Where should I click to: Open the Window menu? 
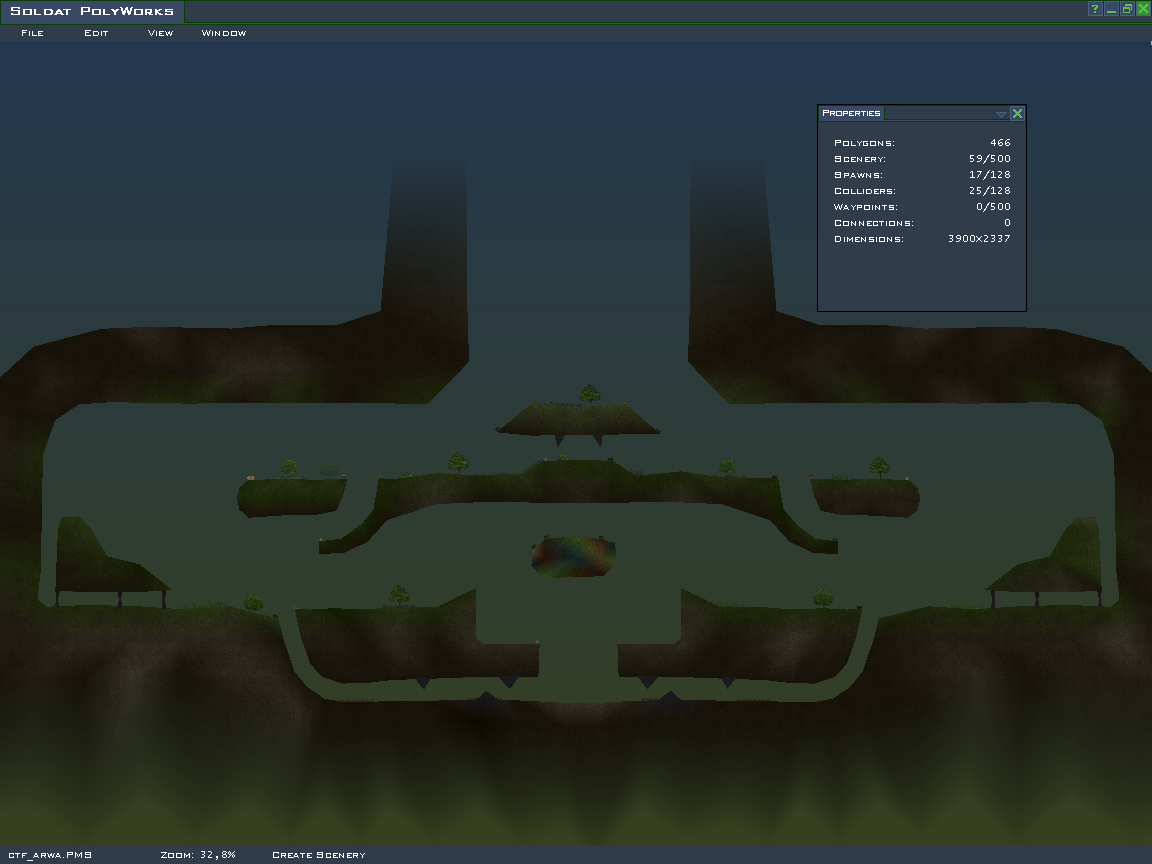pyautogui.click(x=223, y=33)
